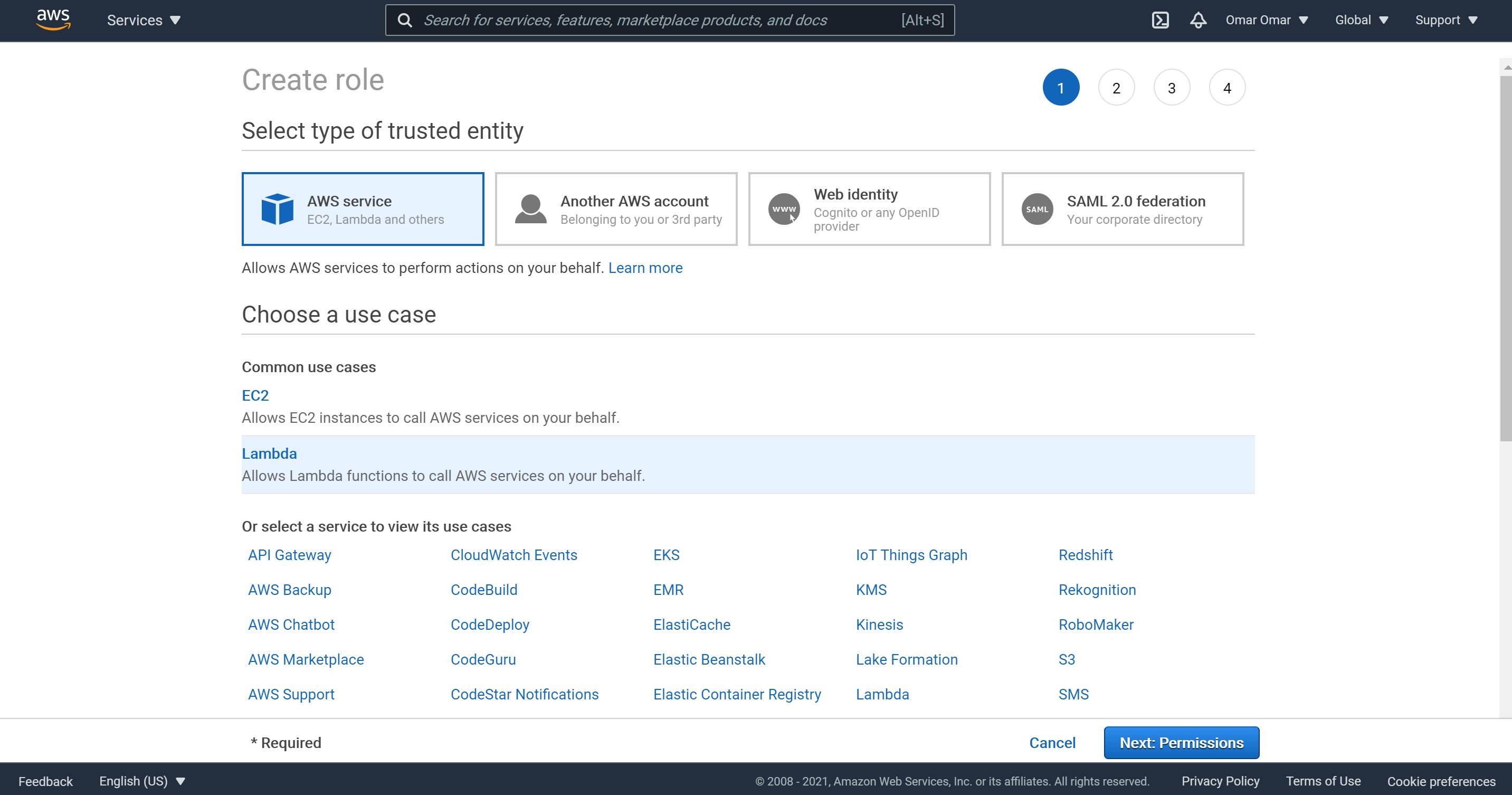Expand the Support menu

tap(1446, 20)
